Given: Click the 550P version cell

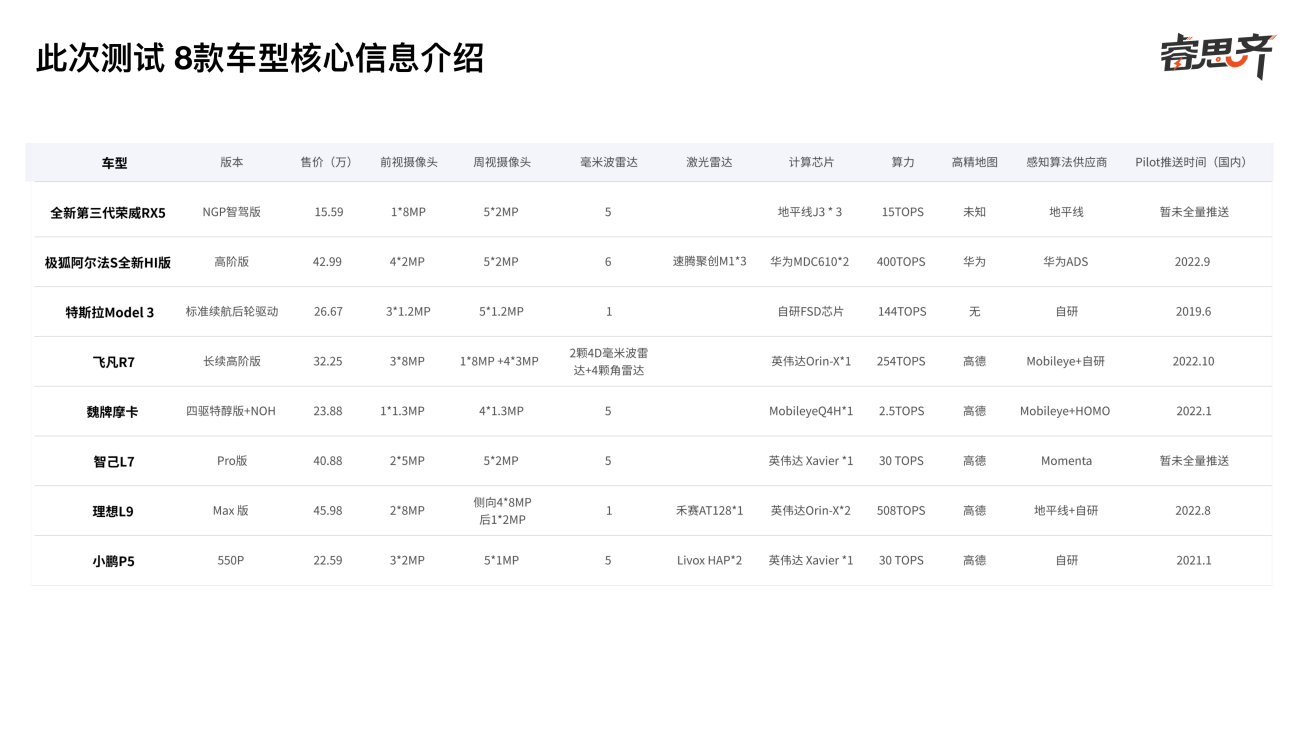Looking at the screenshot, I should pos(231,561).
